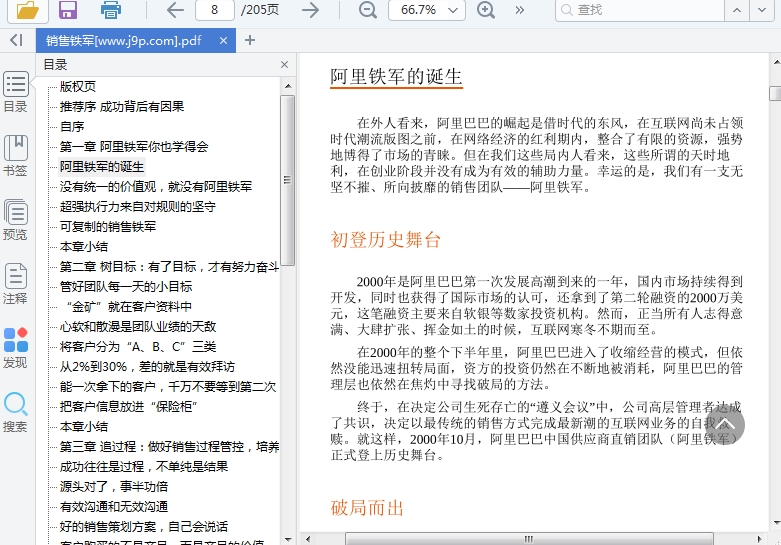
Task: Click the document horizontal scrollbar thumb
Action: point(529,539)
